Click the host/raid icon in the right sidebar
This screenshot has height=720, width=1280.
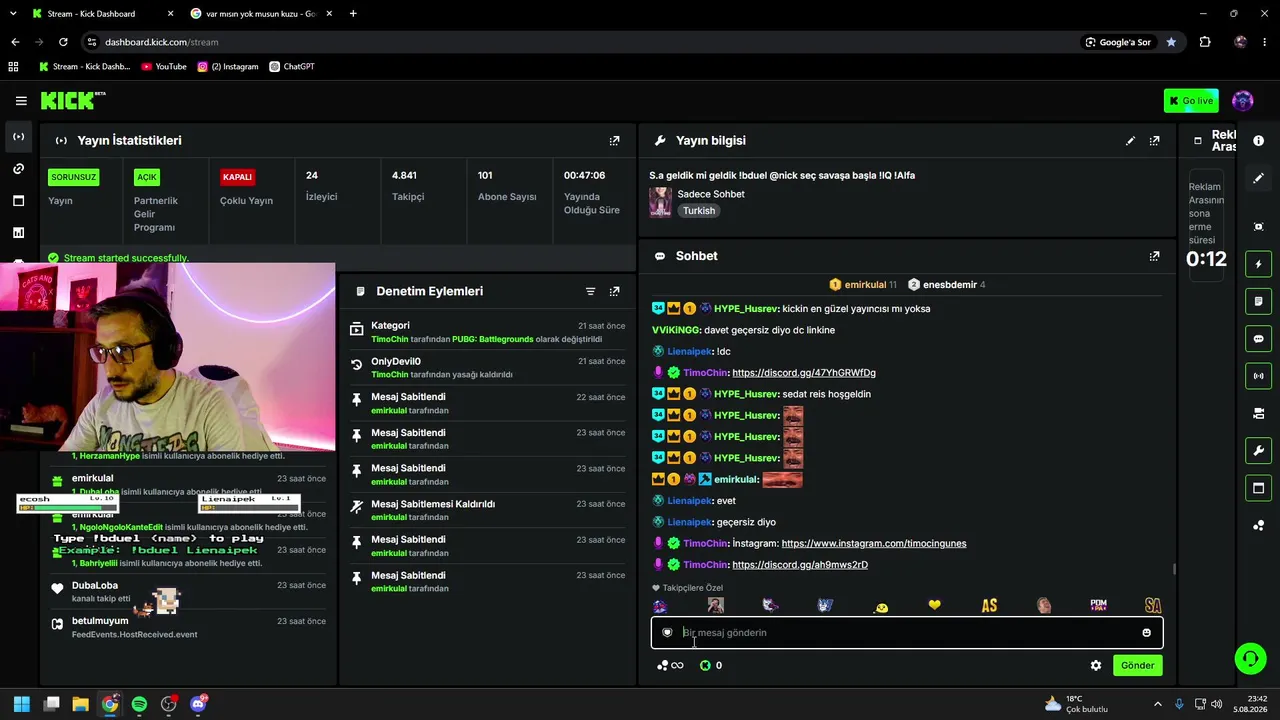coord(1258,413)
